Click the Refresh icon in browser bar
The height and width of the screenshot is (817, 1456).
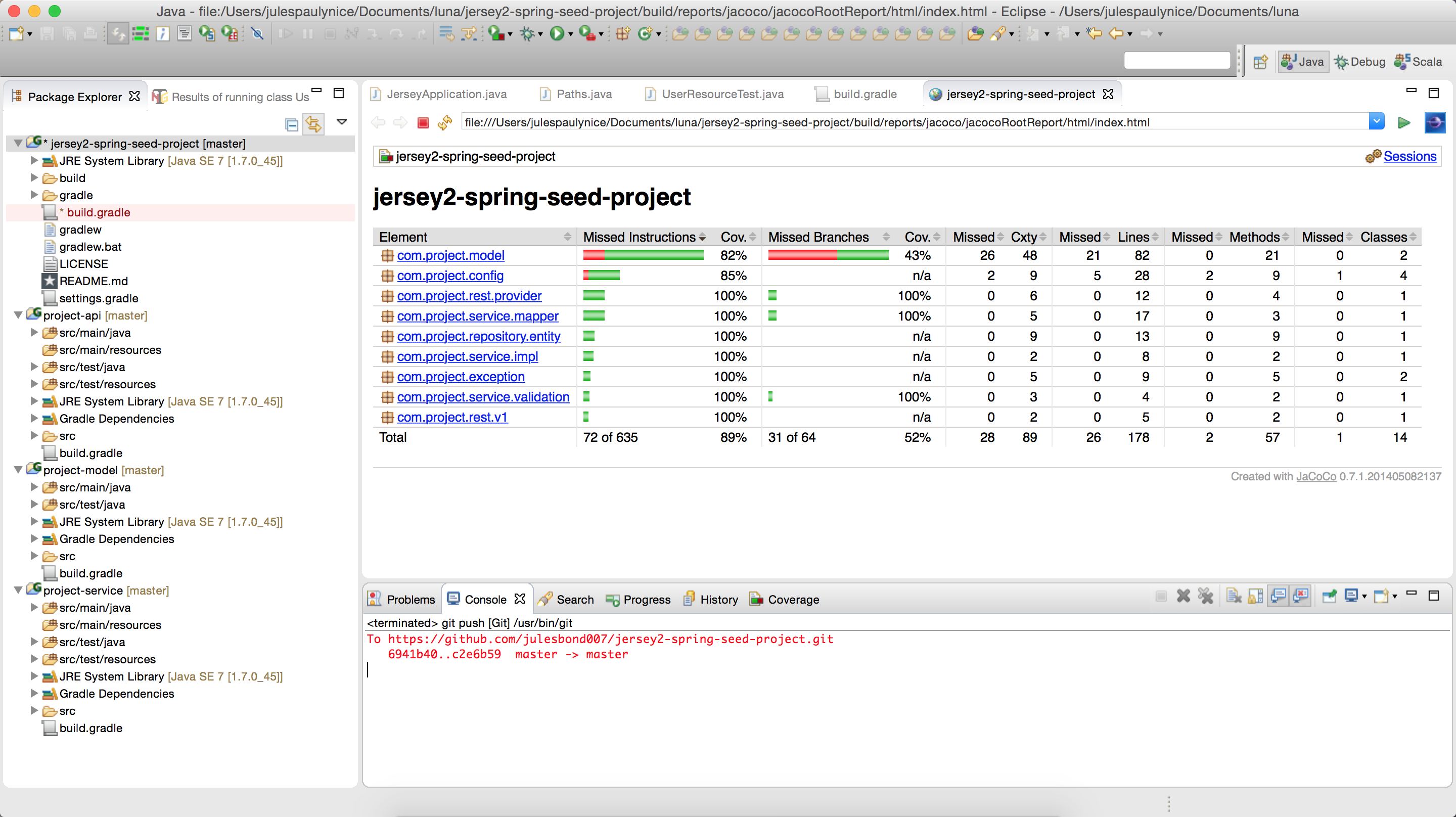click(445, 123)
